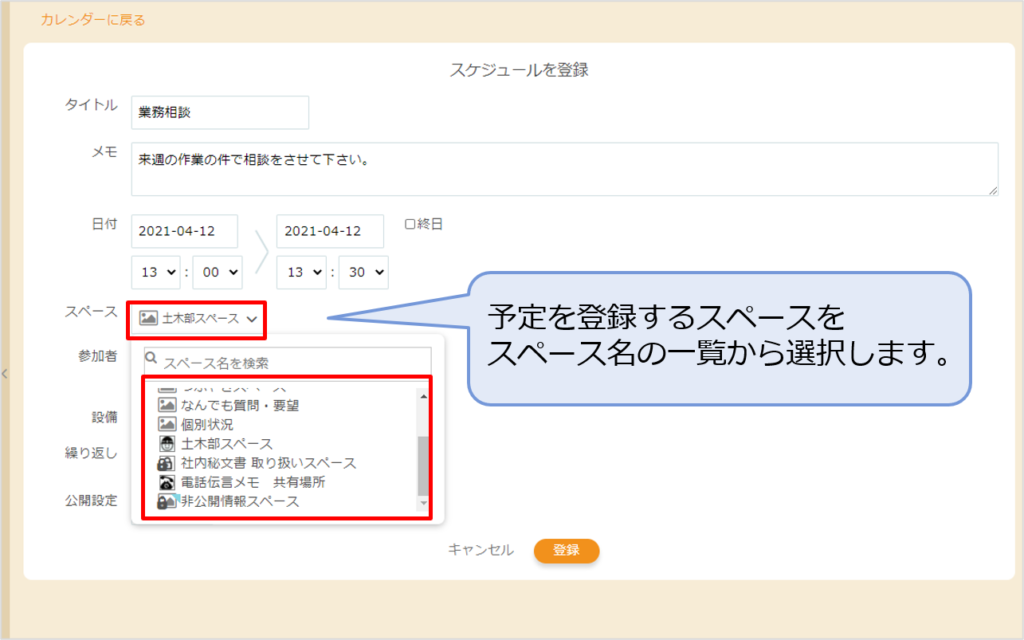Click the image icon in スペース selector
Viewport: 1024px width, 640px height.
(148, 318)
